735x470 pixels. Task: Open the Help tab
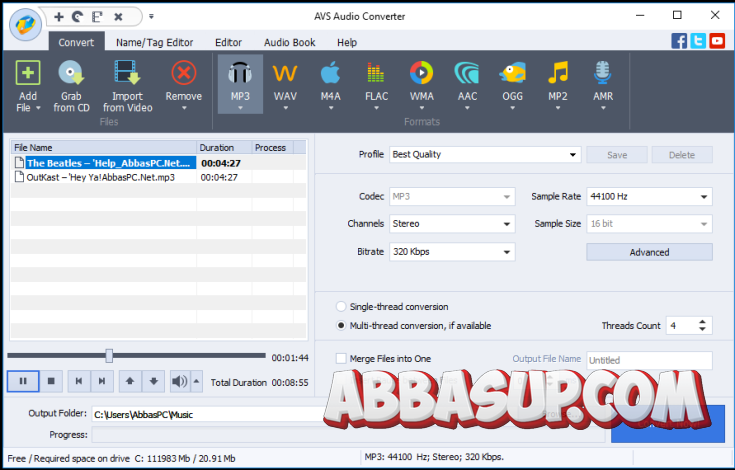pos(347,42)
